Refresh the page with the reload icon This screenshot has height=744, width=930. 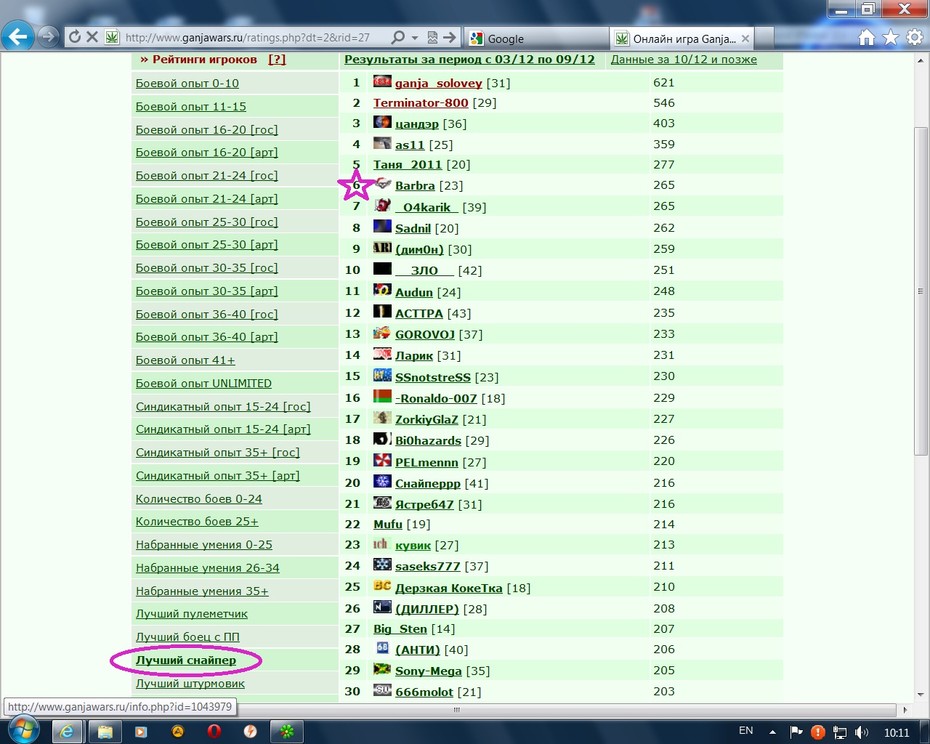[x=75, y=37]
